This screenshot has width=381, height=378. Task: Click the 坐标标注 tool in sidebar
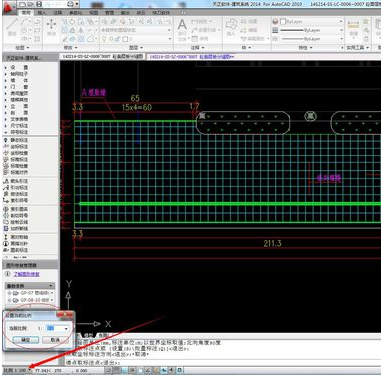pyautogui.click(x=16, y=146)
